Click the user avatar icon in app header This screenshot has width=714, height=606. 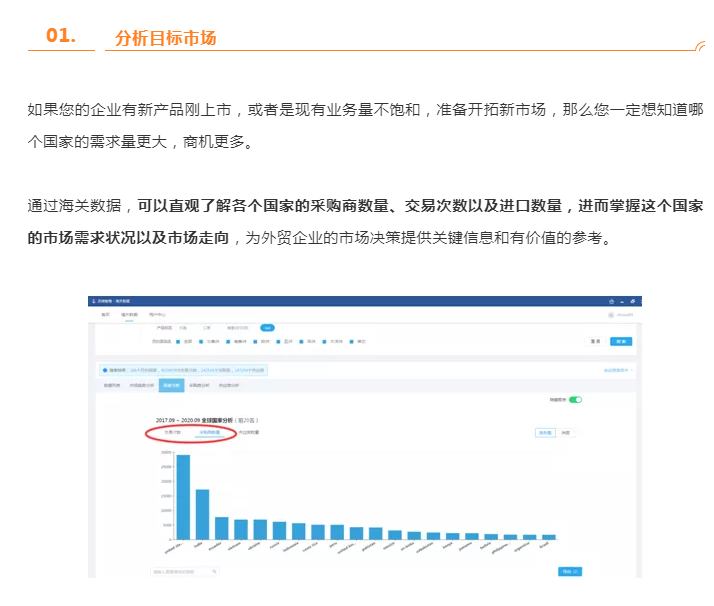coord(611,315)
